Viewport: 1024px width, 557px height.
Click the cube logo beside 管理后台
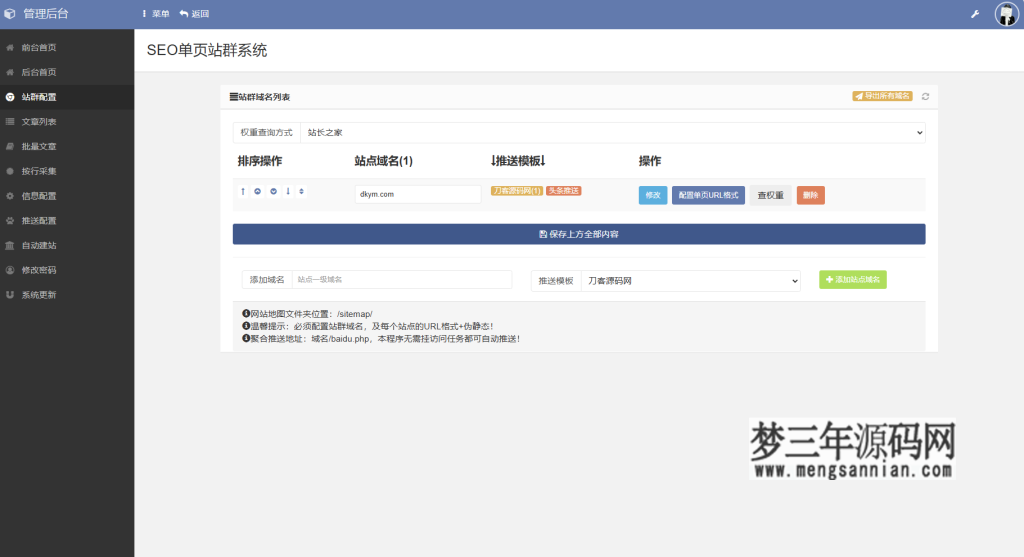click(x=10, y=14)
